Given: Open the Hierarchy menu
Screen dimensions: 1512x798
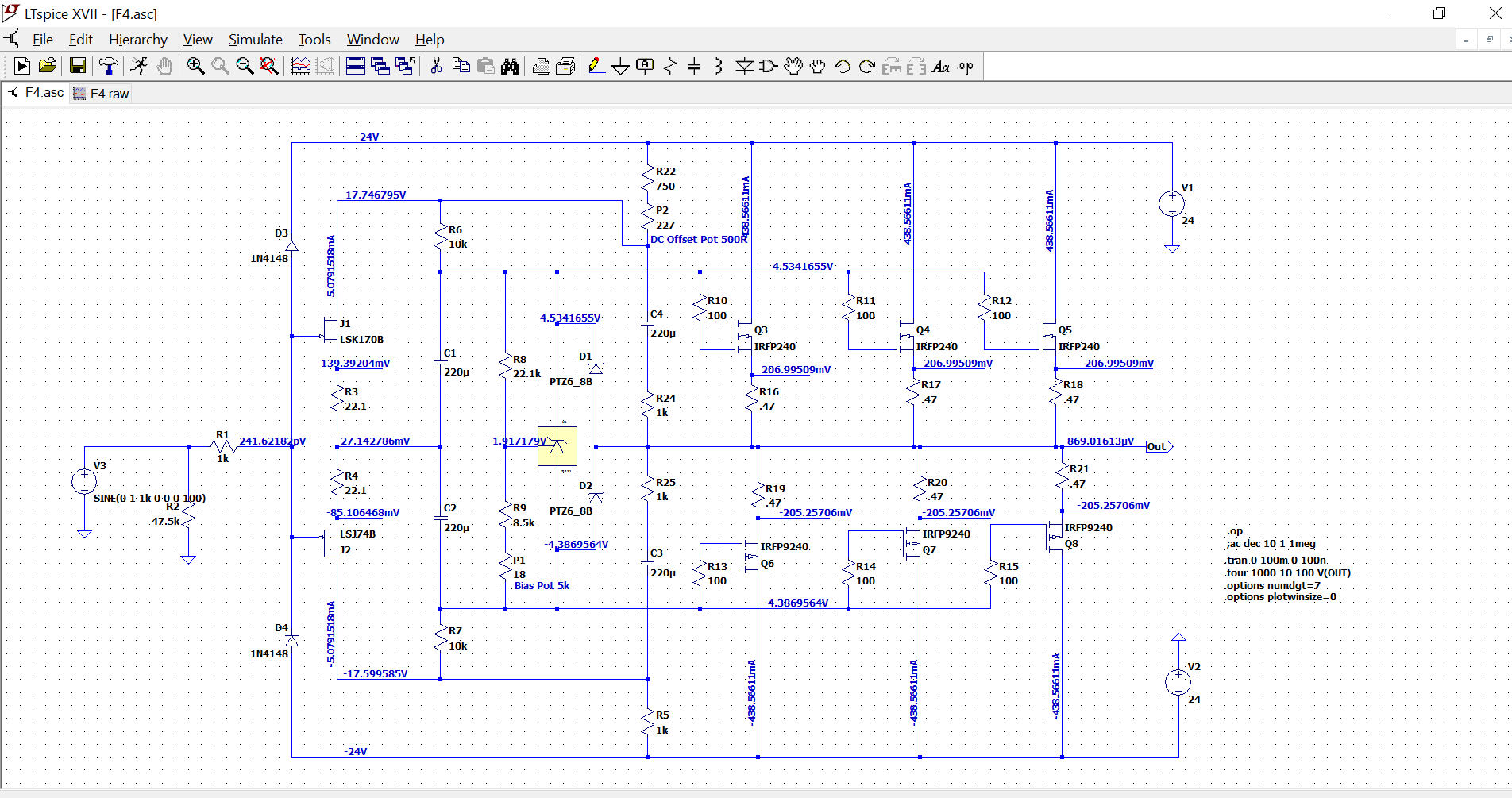Looking at the screenshot, I should [x=138, y=40].
